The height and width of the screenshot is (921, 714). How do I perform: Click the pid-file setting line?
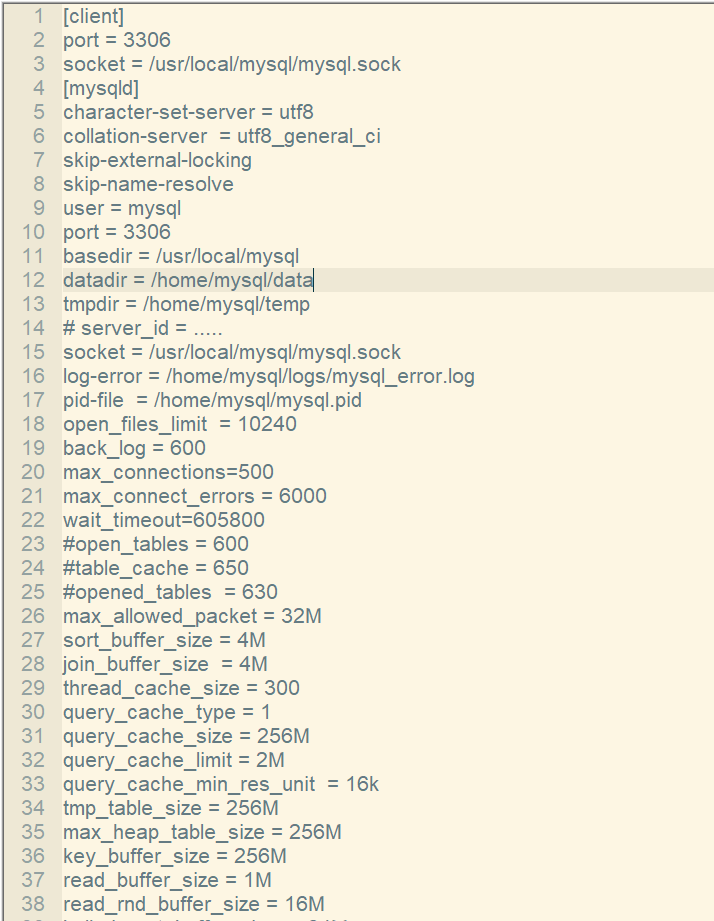click(212, 400)
